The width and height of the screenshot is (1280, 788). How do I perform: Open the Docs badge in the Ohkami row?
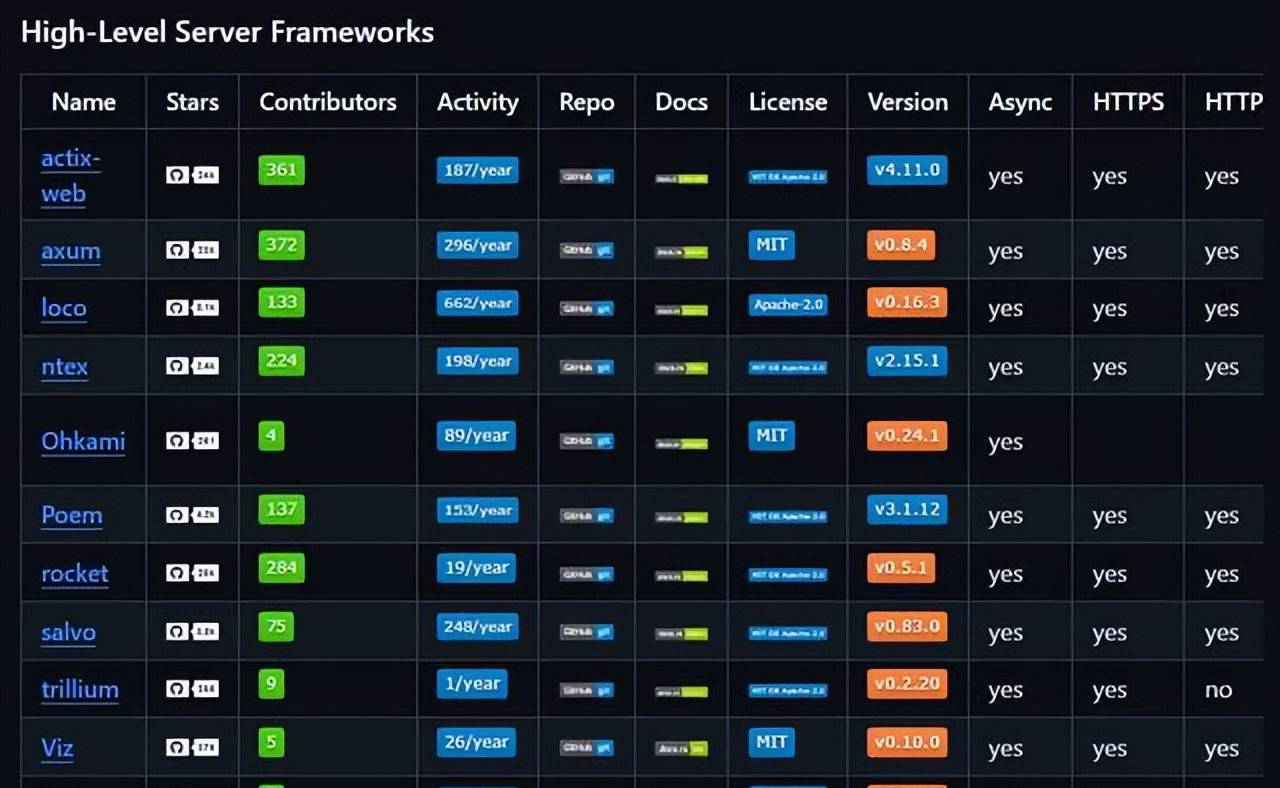pyautogui.click(x=682, y=443)
